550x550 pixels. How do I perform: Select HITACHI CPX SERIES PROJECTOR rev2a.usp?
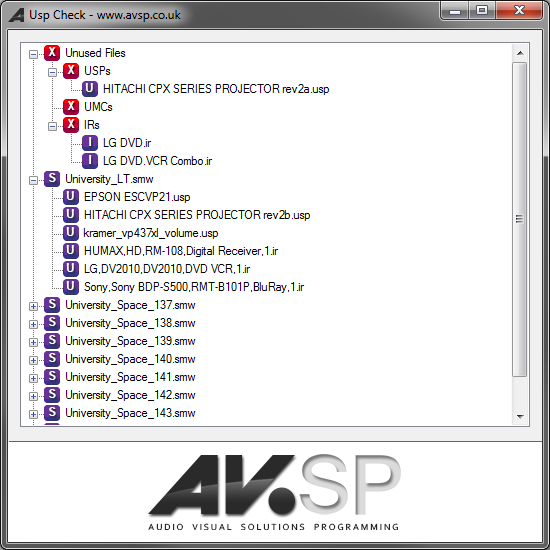click(x=216, y=89)
